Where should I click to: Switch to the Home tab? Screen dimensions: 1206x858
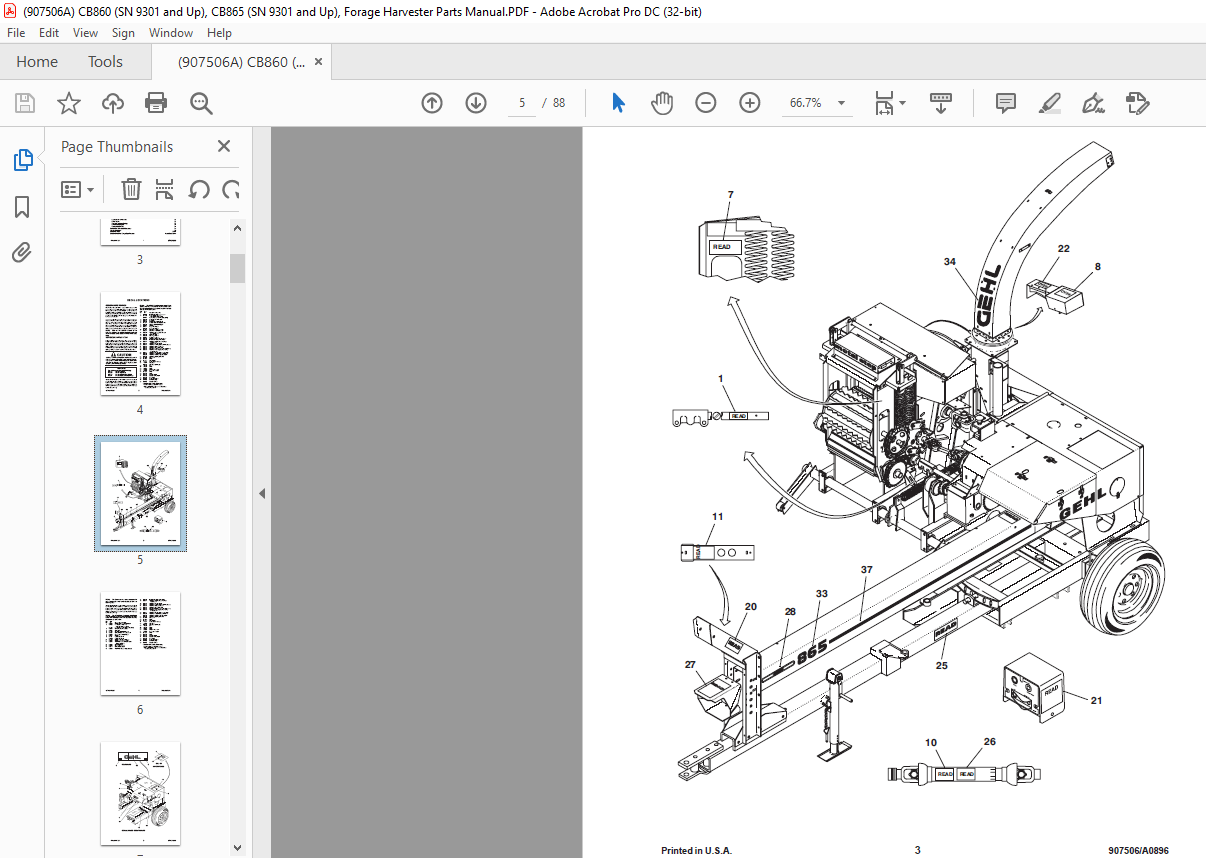click(x=37, y=62)
